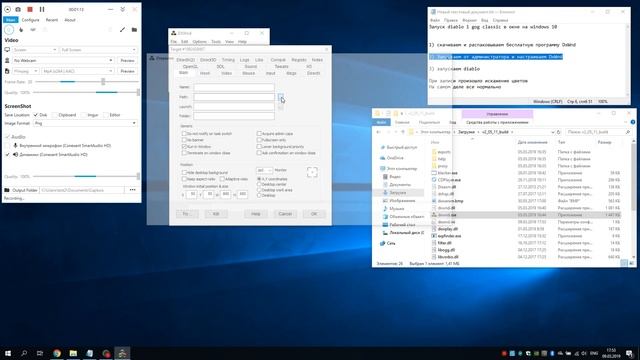Click Explorer back arrow navigation button
The height and width of the screenshot is (360, 640).
coord(378,132)
